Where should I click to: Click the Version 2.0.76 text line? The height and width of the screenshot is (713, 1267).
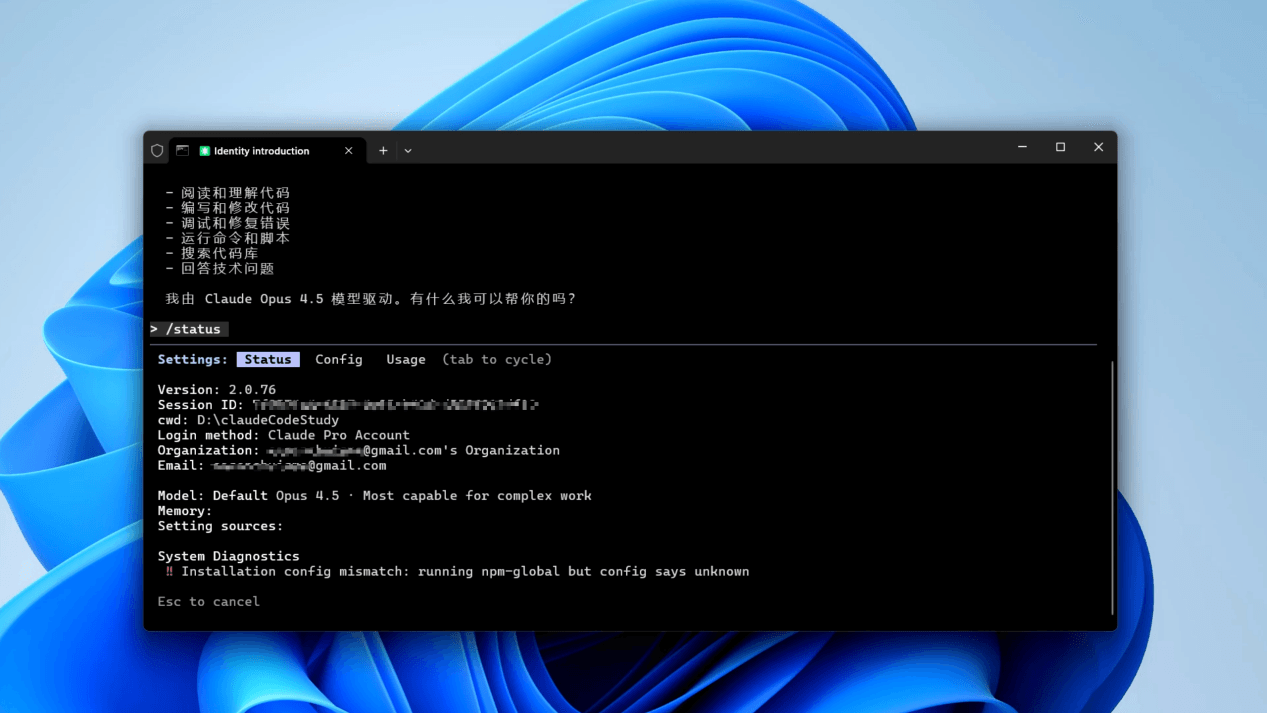pyautogui.click(x=217, y=390)
